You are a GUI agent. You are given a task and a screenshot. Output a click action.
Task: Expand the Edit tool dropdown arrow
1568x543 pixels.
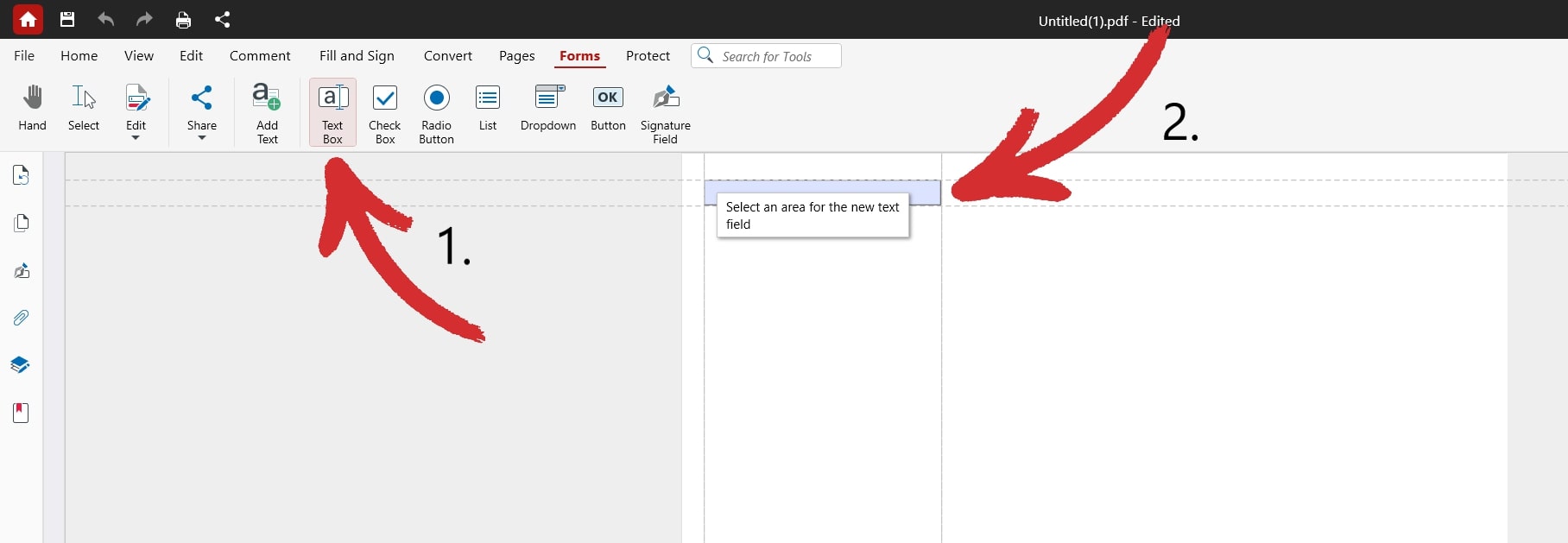click(x=136, y=138)
